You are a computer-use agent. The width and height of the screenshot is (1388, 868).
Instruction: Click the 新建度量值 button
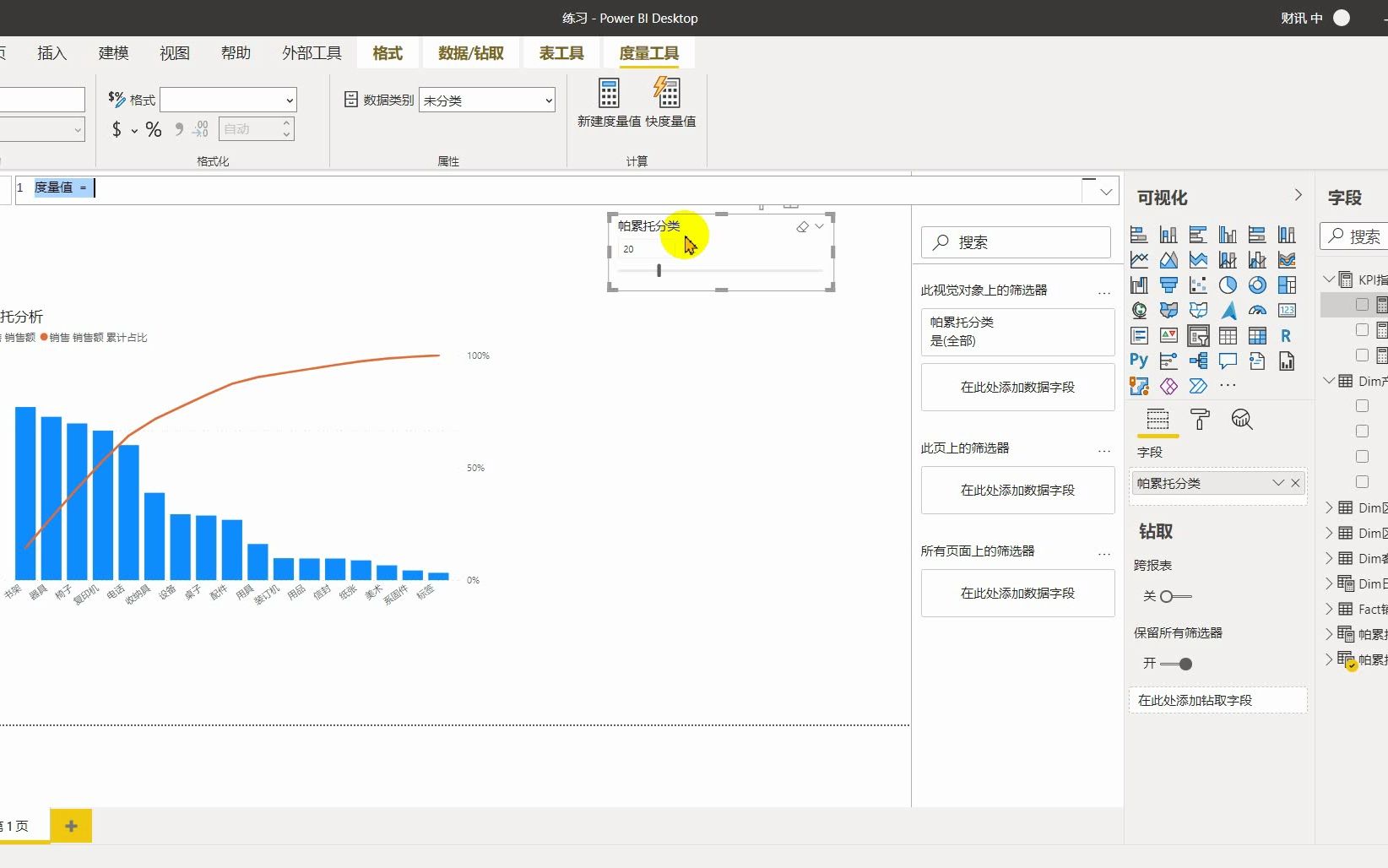point(609,101)
